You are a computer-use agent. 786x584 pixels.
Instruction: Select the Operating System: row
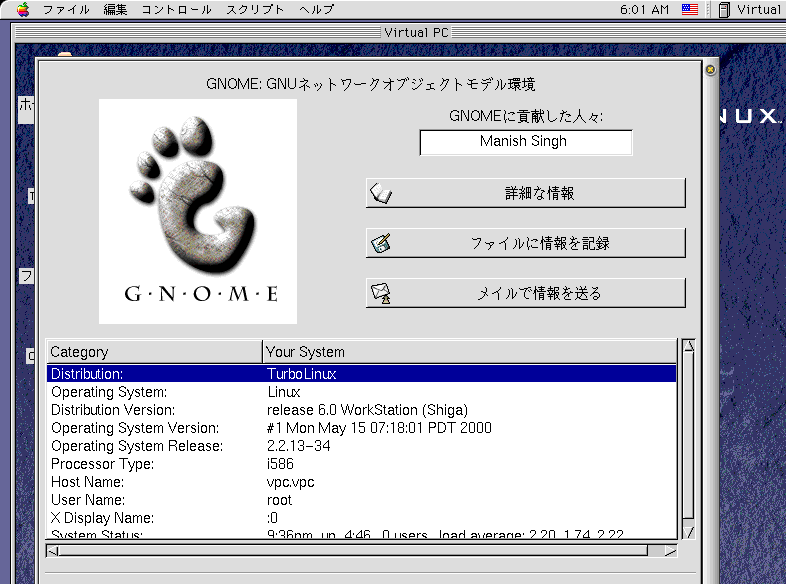[361, 392]
